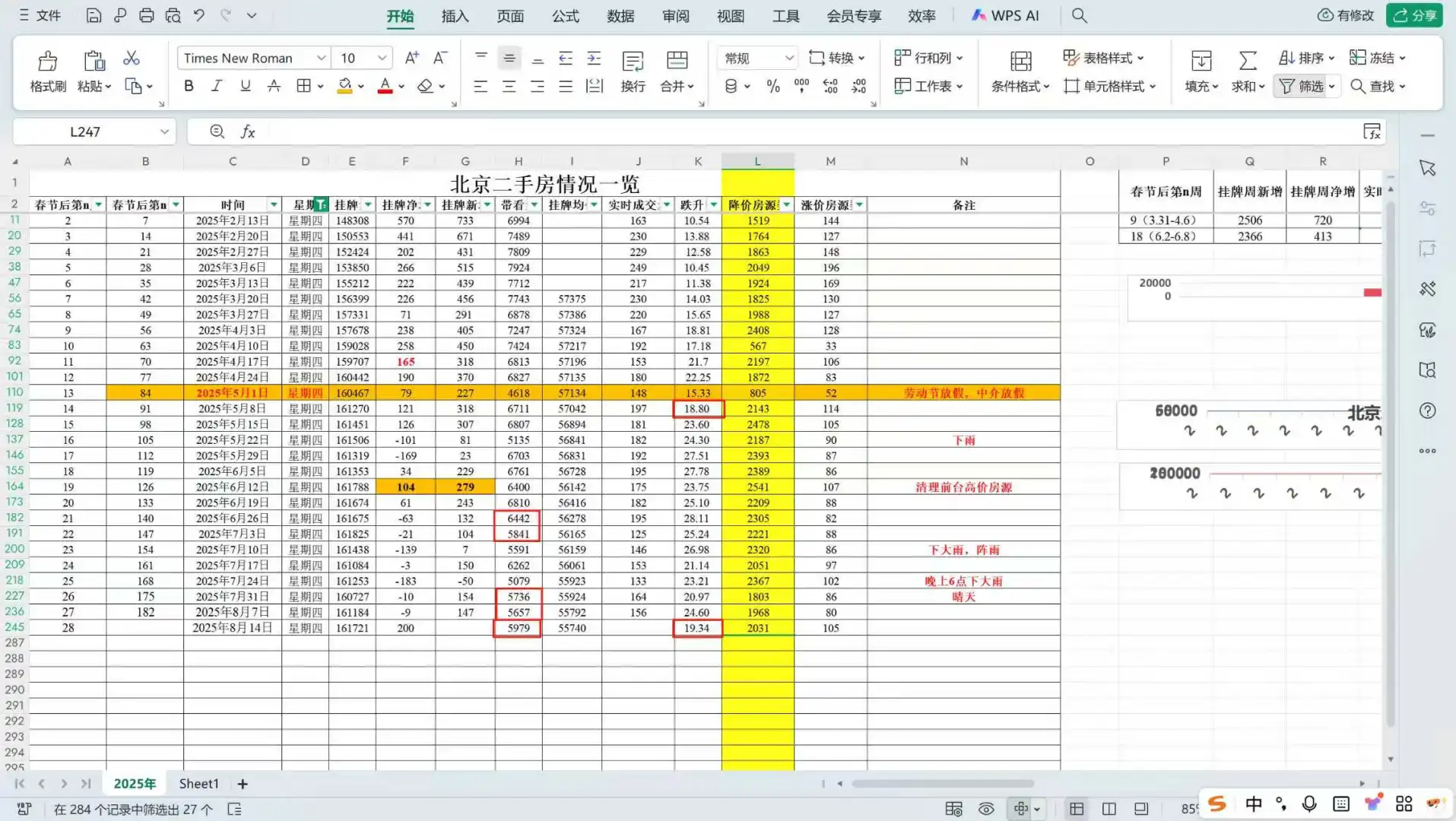Click the selection pointer sidebar icon
Image resolution: width=1456 pixels, height=821 pixels.
pyautogui.click(x=1427, y=168)
